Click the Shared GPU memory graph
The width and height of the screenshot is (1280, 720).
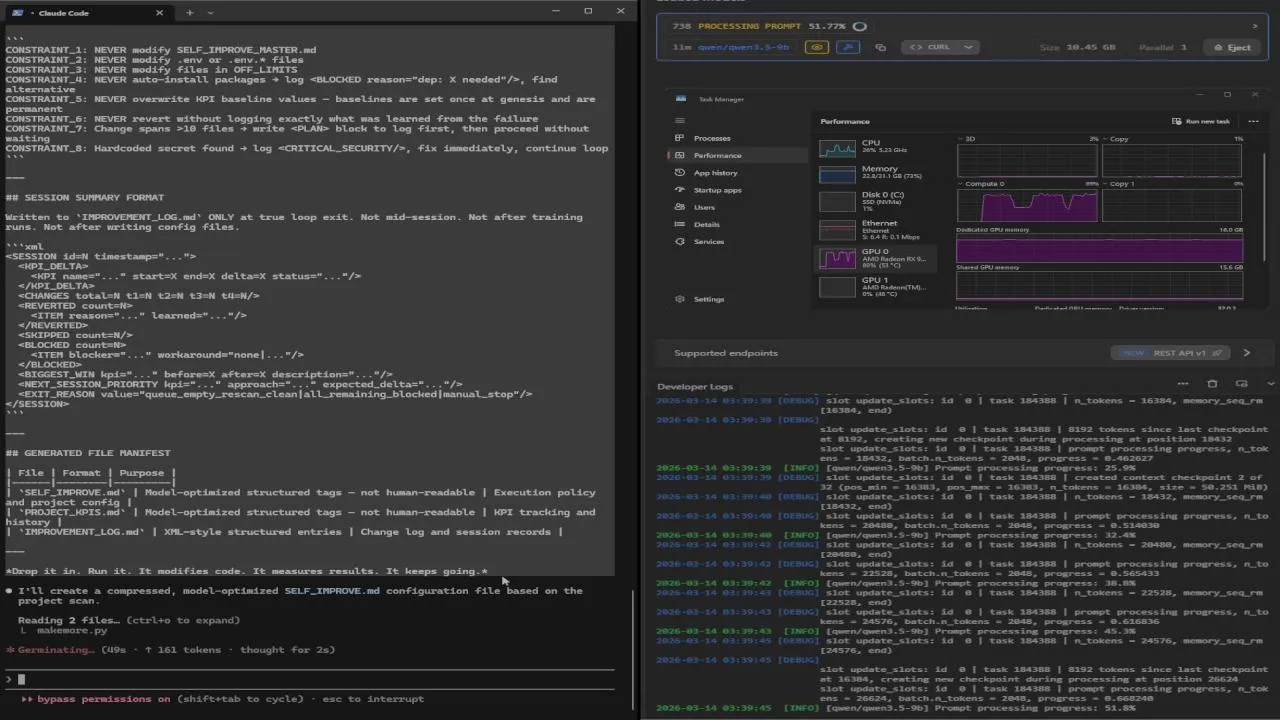(1099, 285)
